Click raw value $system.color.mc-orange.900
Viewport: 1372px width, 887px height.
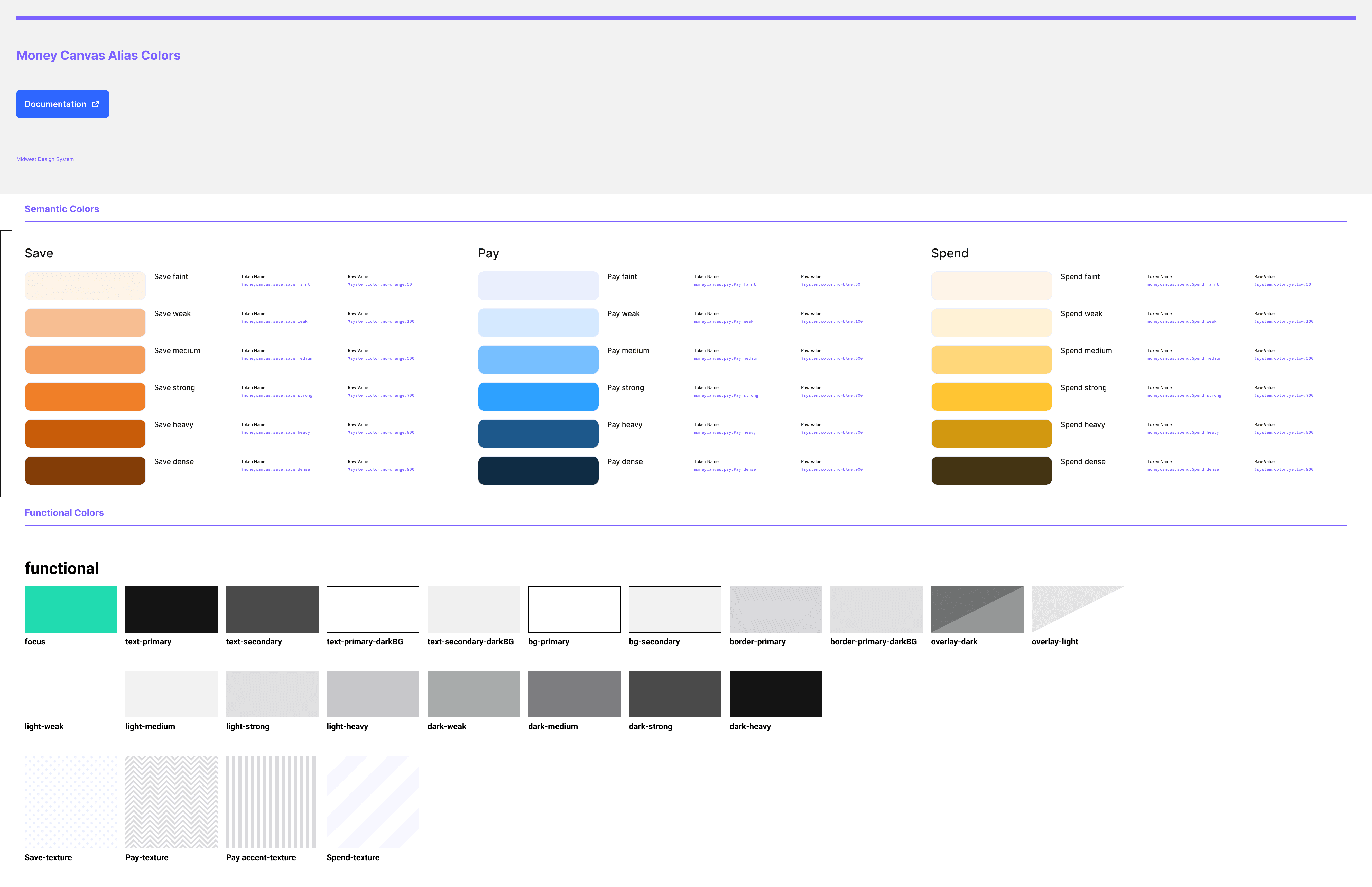[381, 469]
